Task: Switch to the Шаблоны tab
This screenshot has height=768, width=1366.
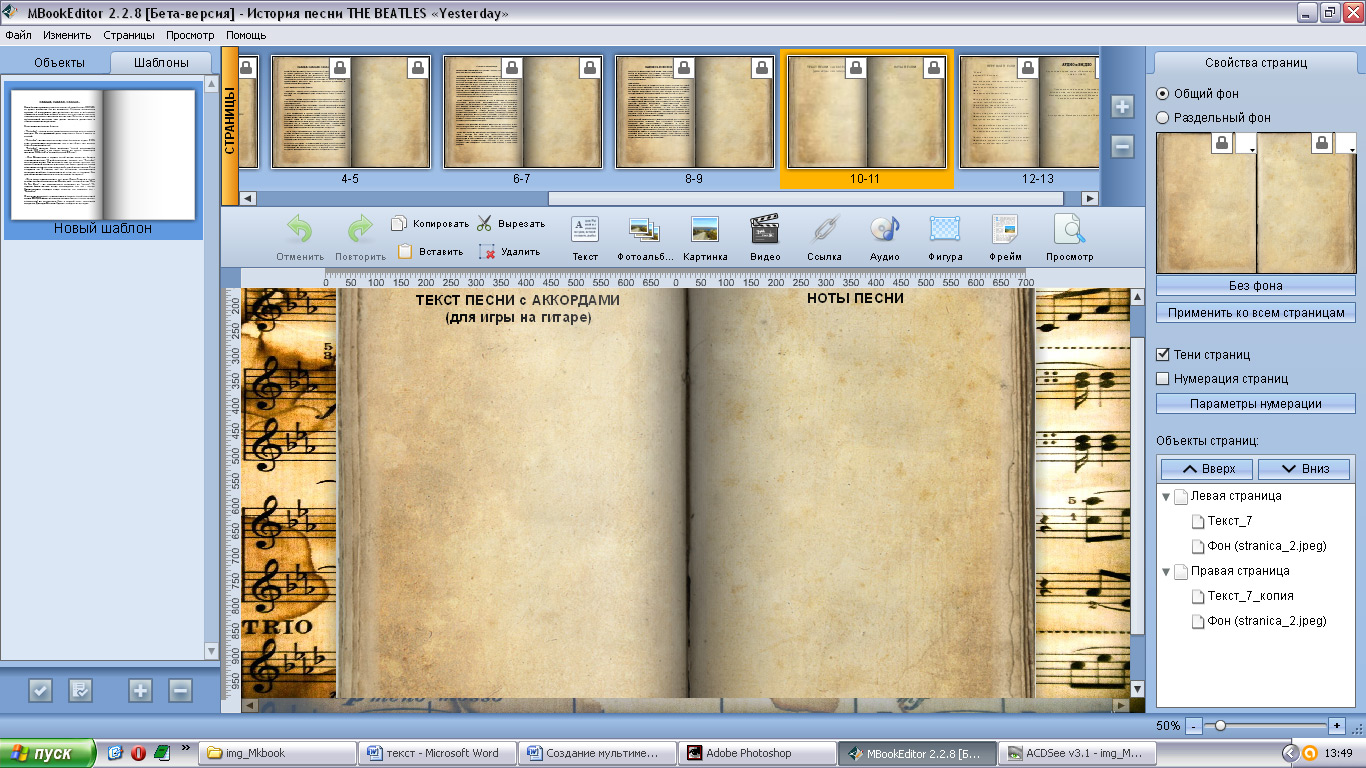Action: pos(162,62)
